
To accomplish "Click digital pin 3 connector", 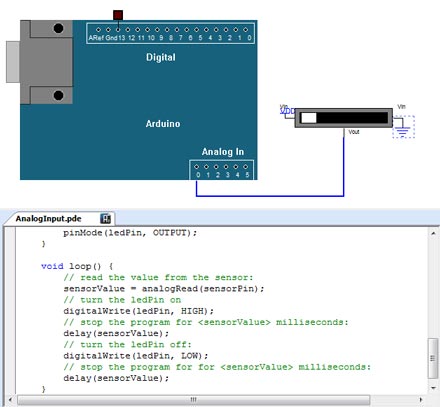I will (216, 30).
